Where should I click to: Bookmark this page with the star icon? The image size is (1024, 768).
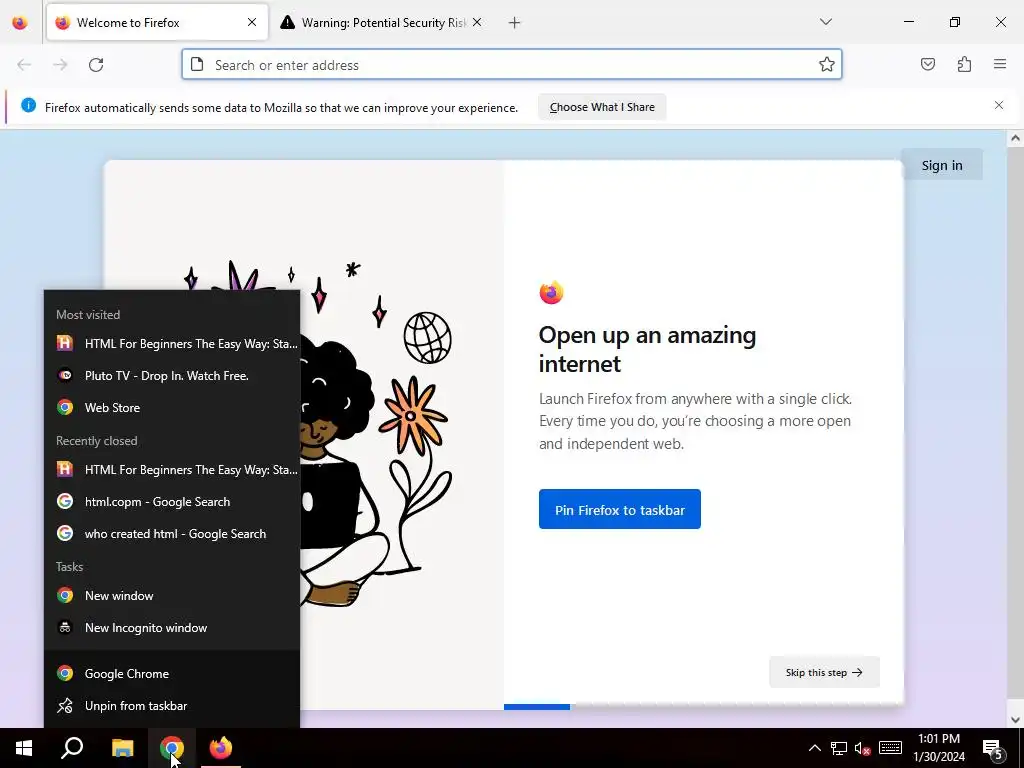click(826, 65)
